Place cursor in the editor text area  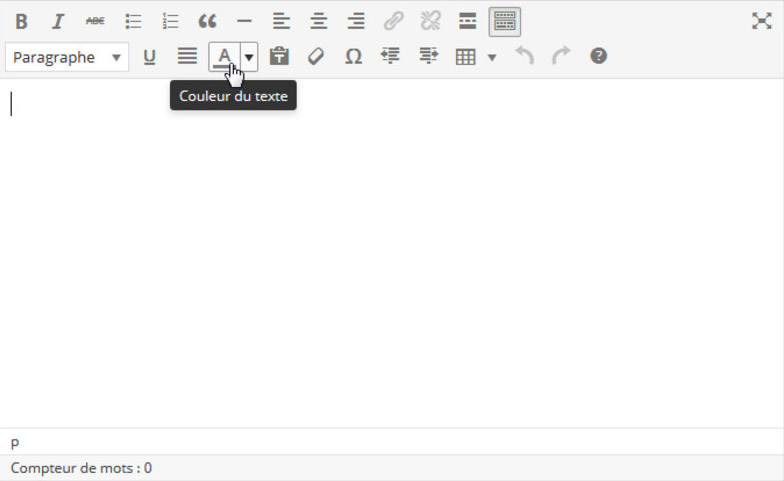392,253
